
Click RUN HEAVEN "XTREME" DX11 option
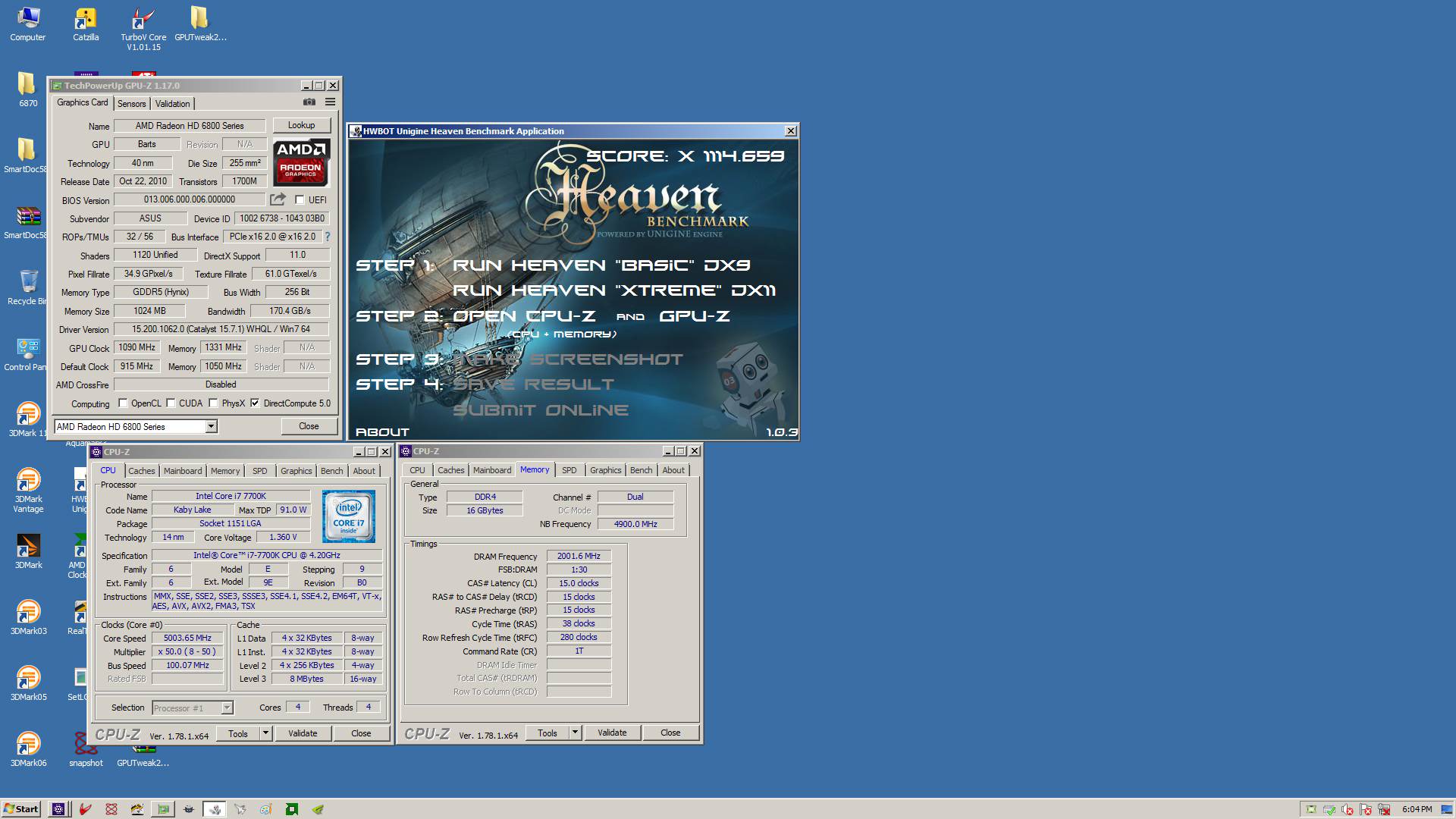point(614,290)
